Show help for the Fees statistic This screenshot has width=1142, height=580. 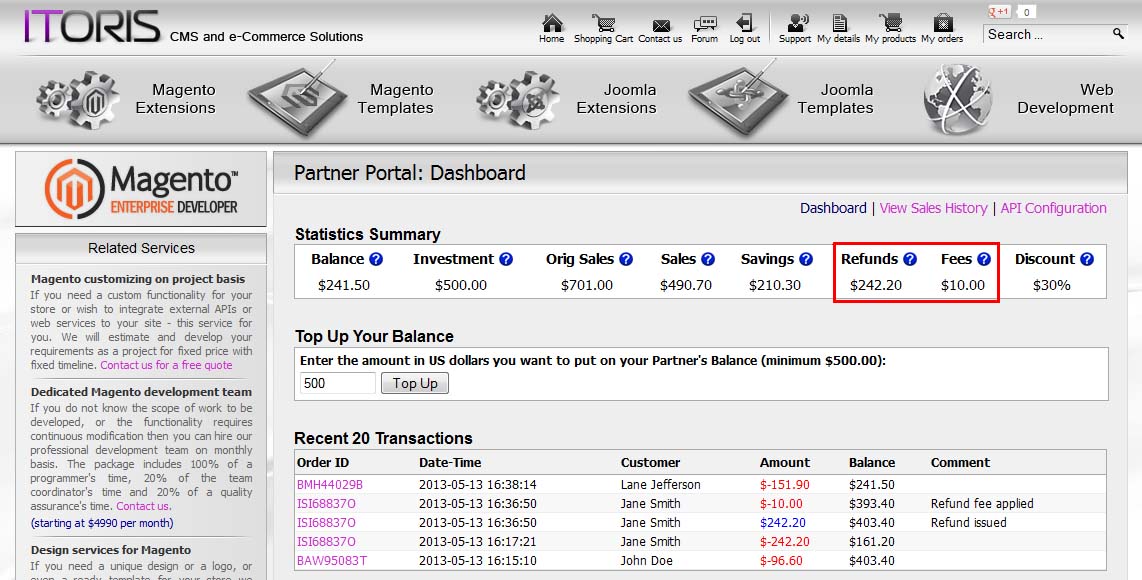(x=984, y=259)
